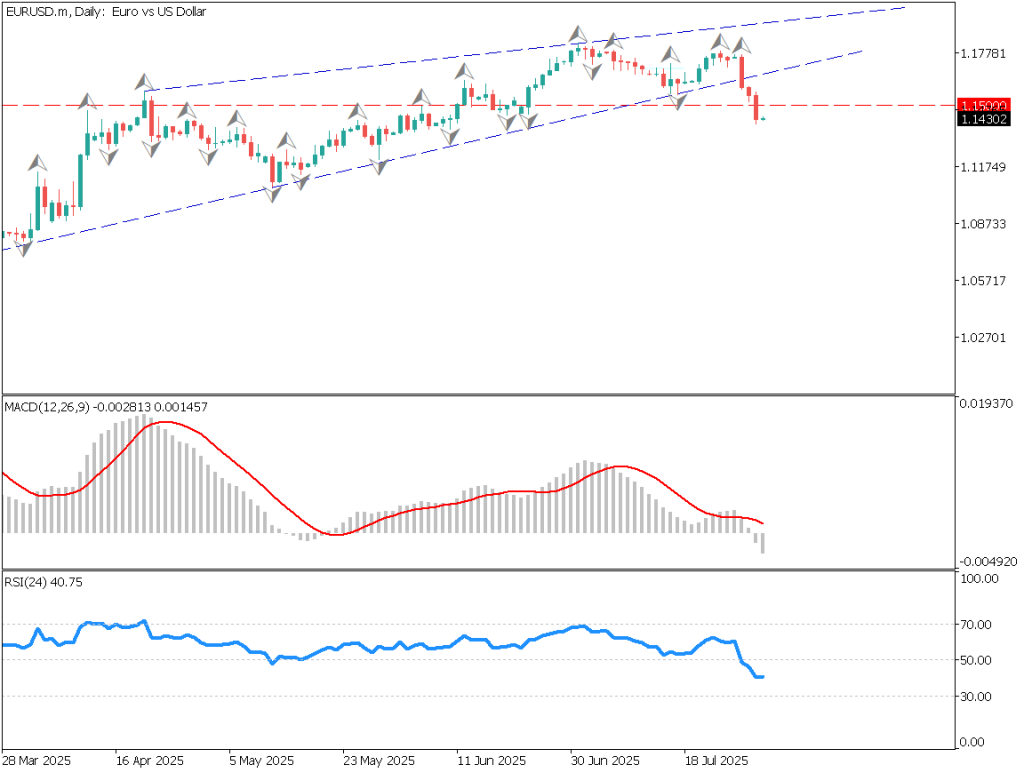
Task: Click the black price label 1.14302
Action: point(983,119)
